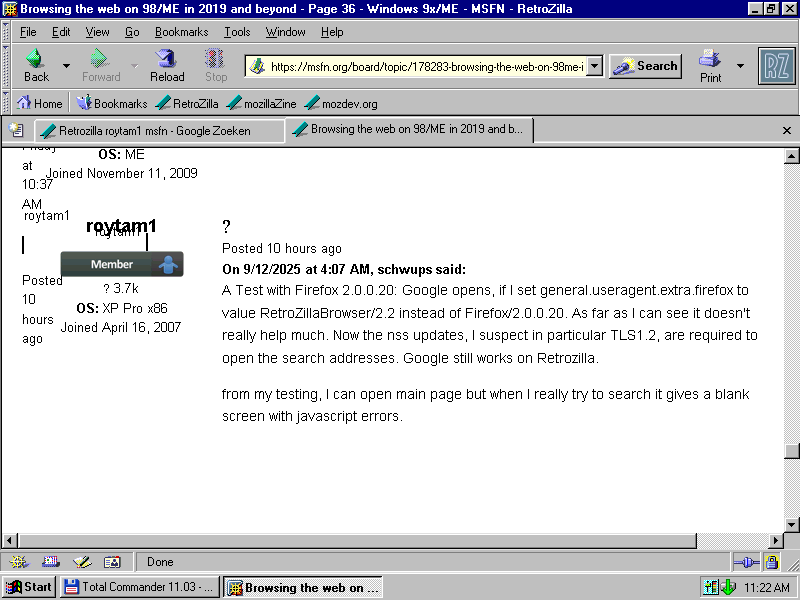Image resolution: width=800 pixels, height=600 pixels.
Task: Expand the URL bar history dropdown
Action: point(595,66)
